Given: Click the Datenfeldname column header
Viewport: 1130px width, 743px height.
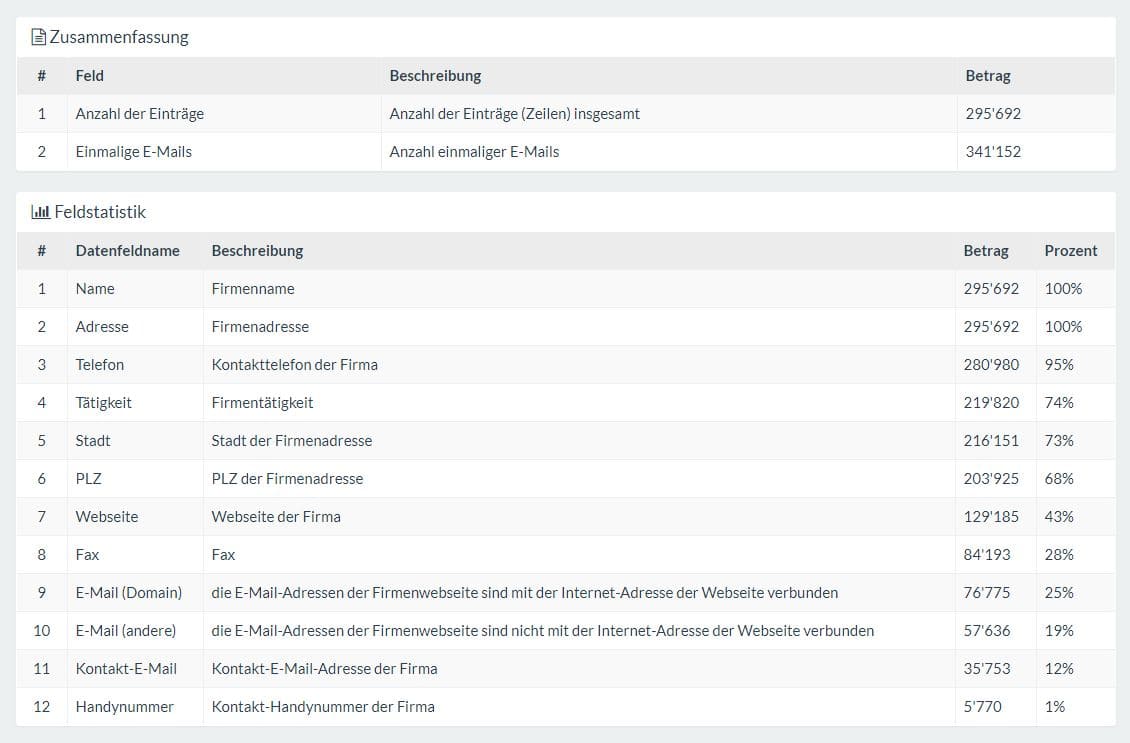Looking at the screenshot, I should pos(127,251).
